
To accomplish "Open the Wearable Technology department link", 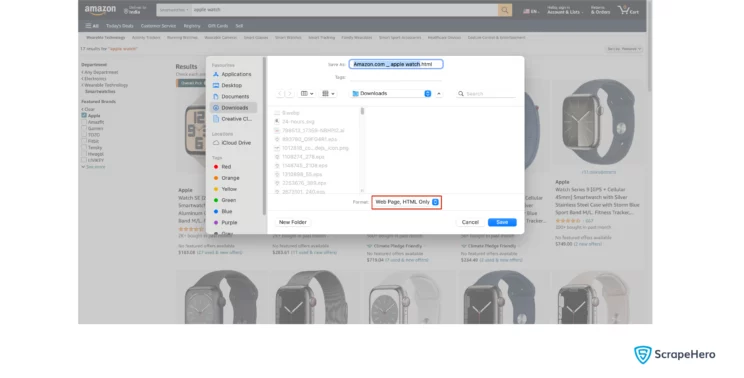I will [x=105, y=85].
